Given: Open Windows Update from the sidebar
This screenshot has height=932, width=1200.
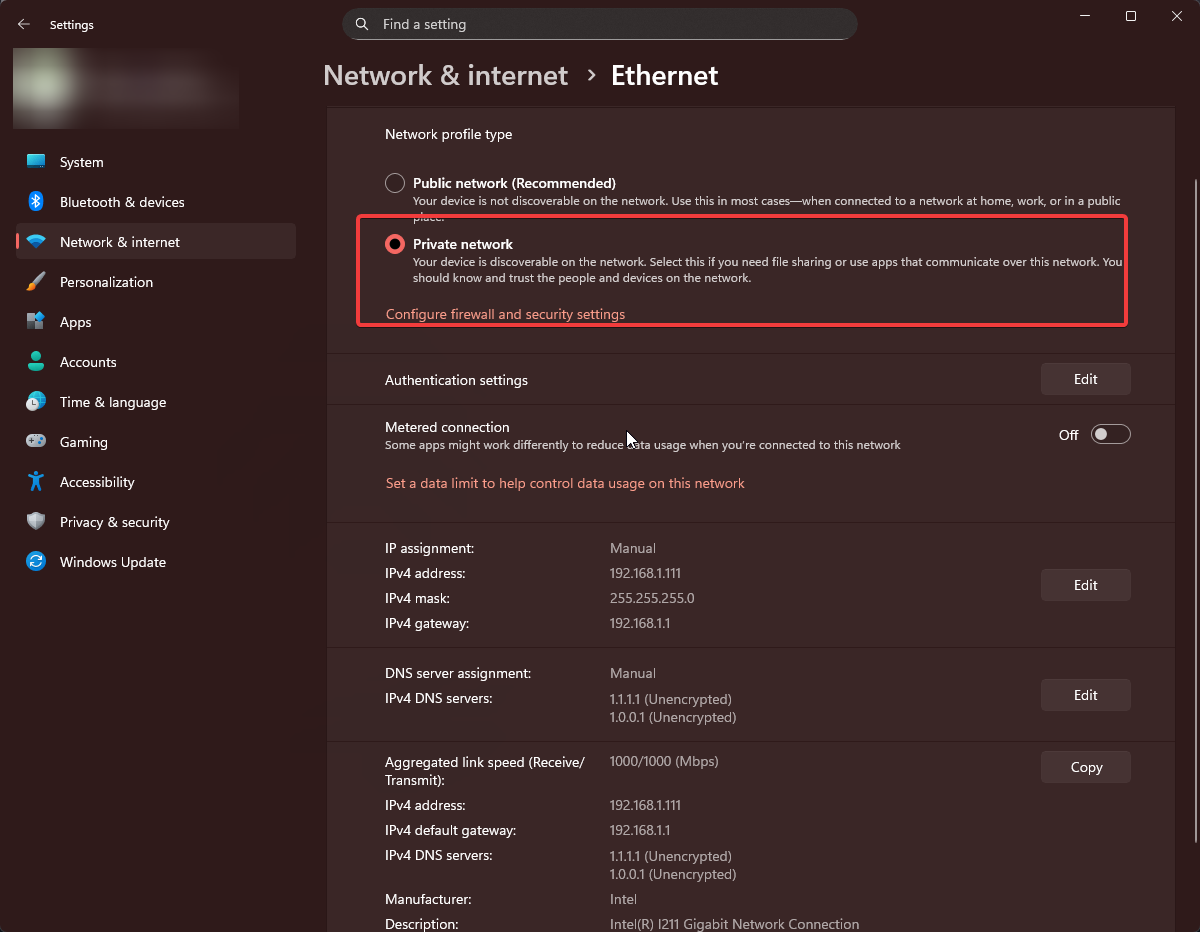Looking at the screenshot, I should point(112,561).
